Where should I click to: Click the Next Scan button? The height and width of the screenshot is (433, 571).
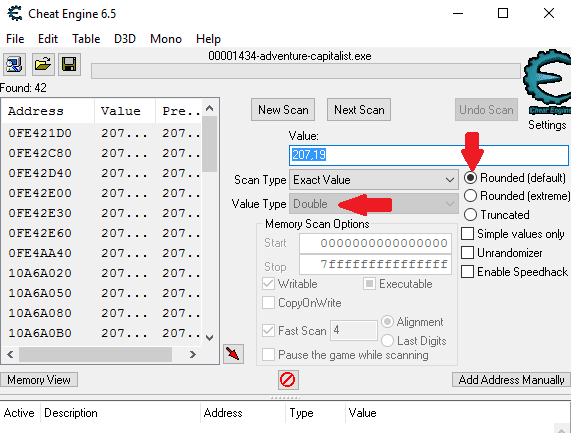(359, 110)
